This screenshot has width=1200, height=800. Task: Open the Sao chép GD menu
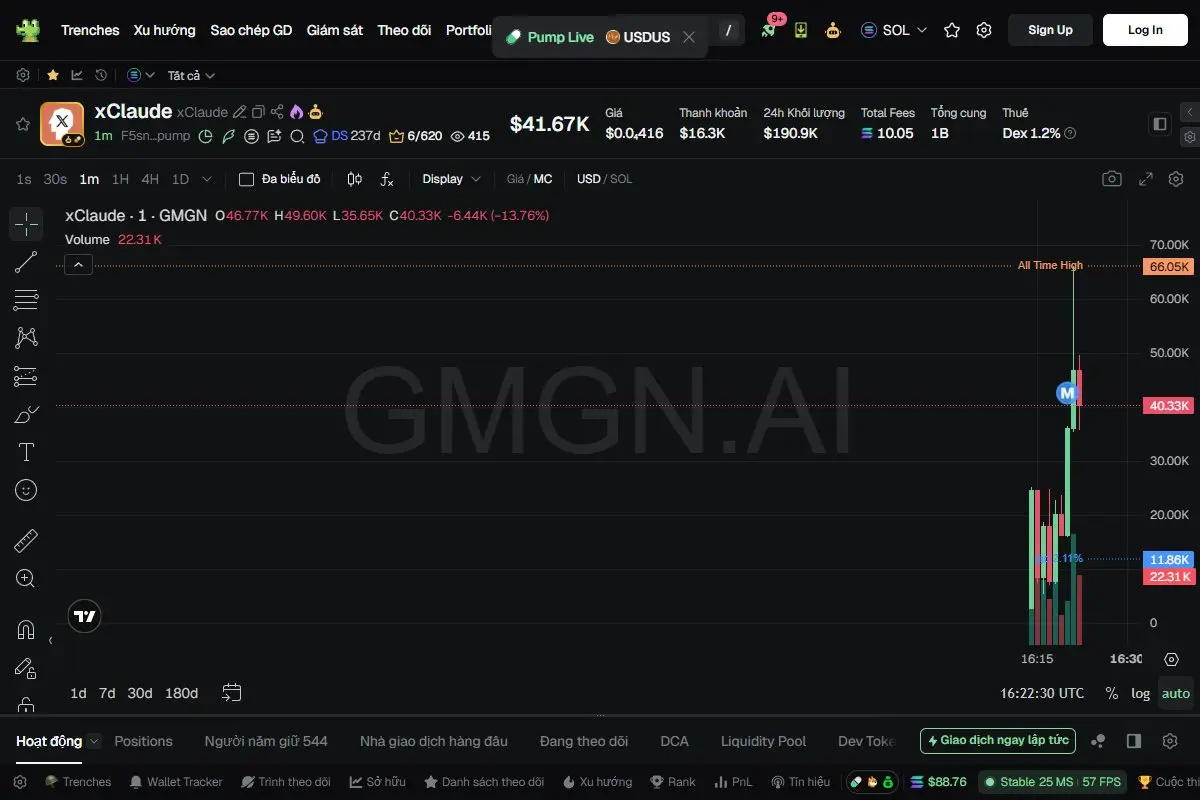[251, 30]
